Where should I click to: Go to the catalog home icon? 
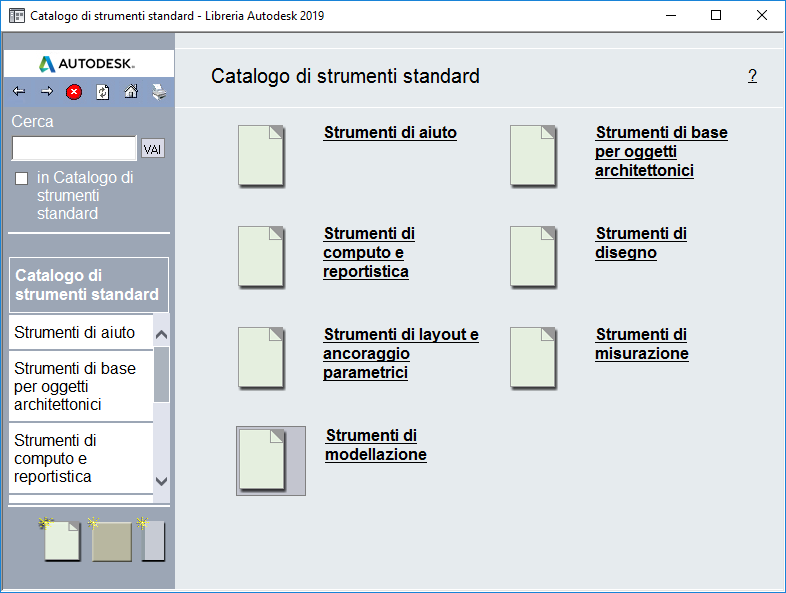pyautogui.click(x=131, y=92)
